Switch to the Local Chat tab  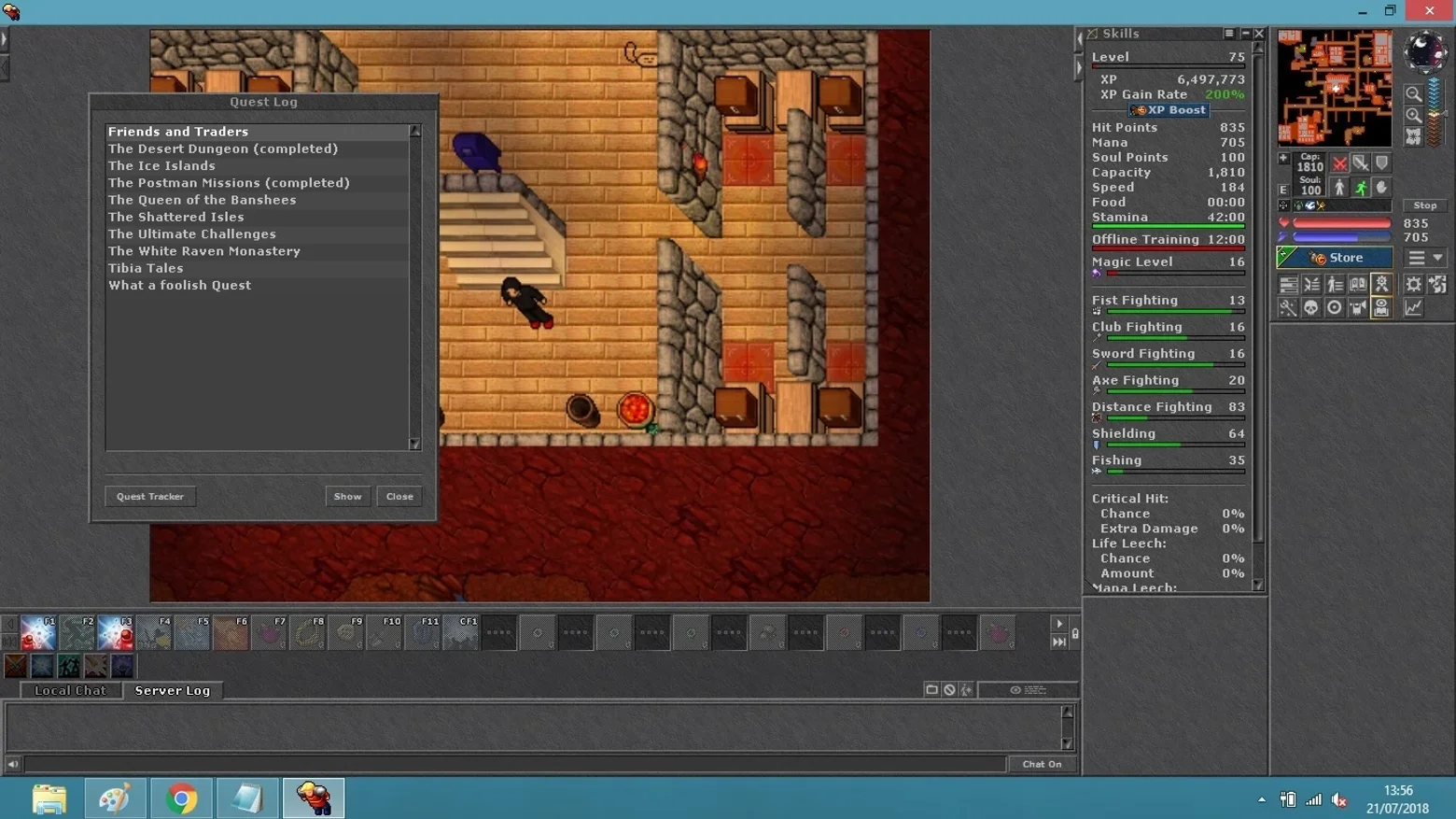click(x=70, y=690)
